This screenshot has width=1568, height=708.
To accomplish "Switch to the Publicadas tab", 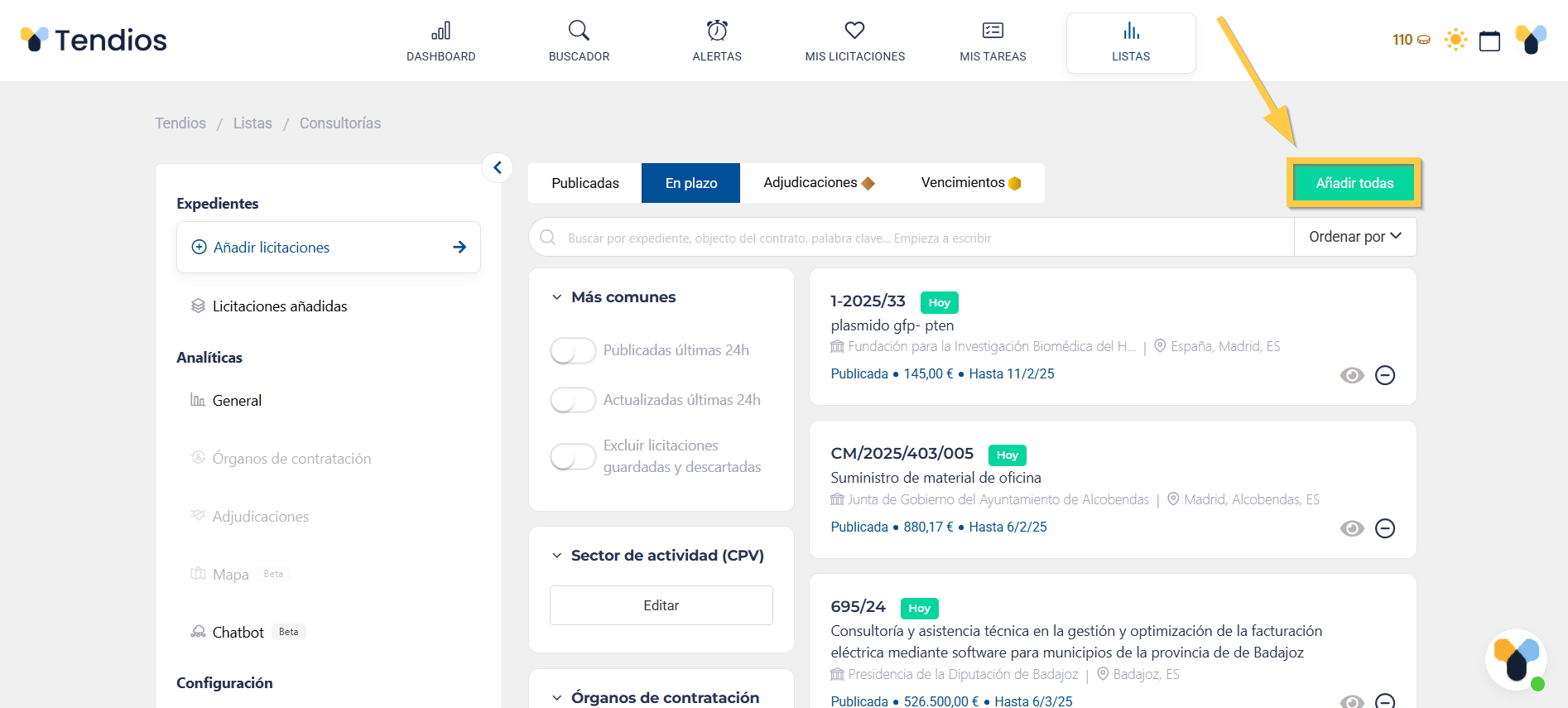I will [x=585, y=183].
